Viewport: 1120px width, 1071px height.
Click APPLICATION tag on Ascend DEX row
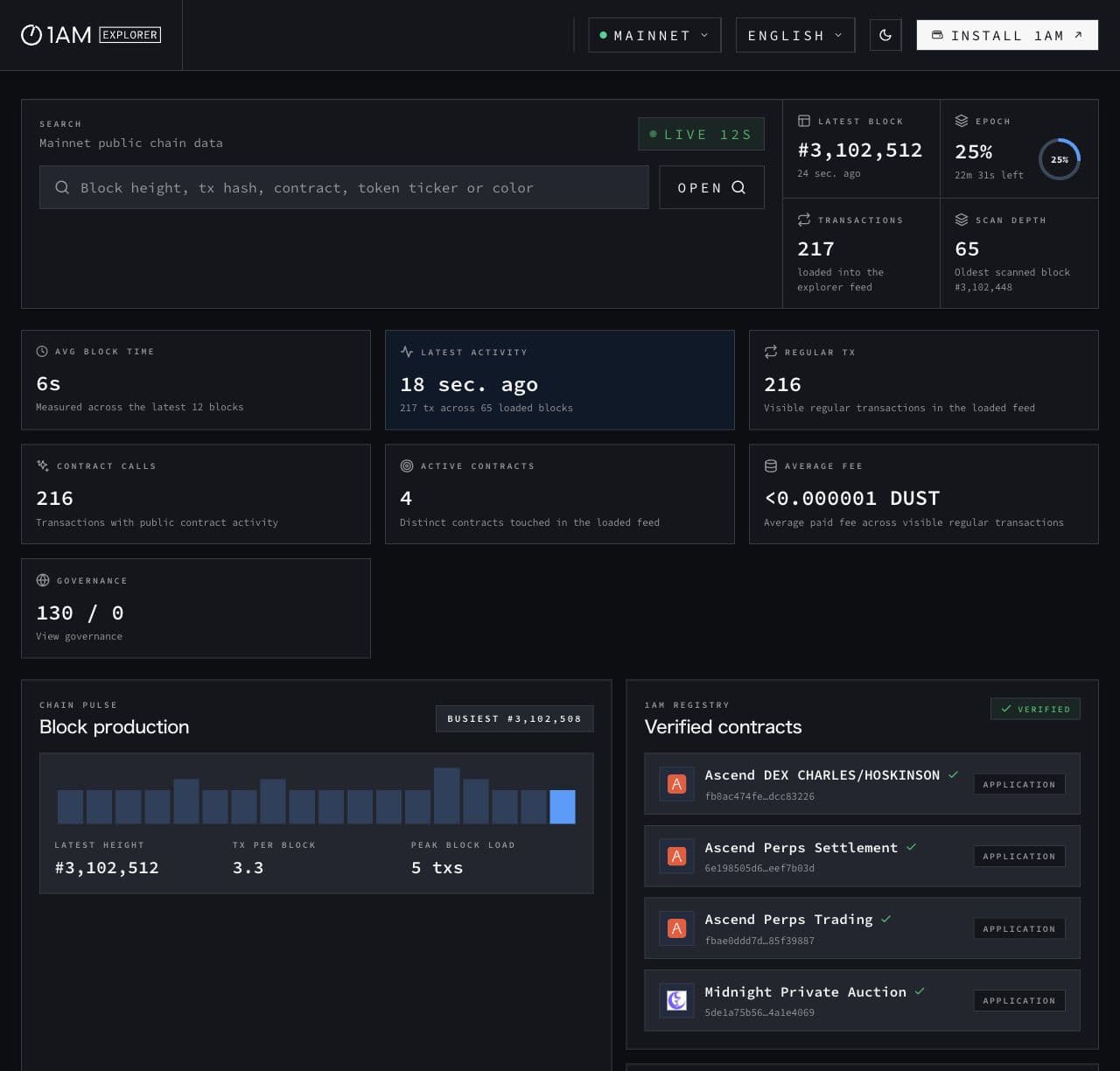pos(1019,784)
